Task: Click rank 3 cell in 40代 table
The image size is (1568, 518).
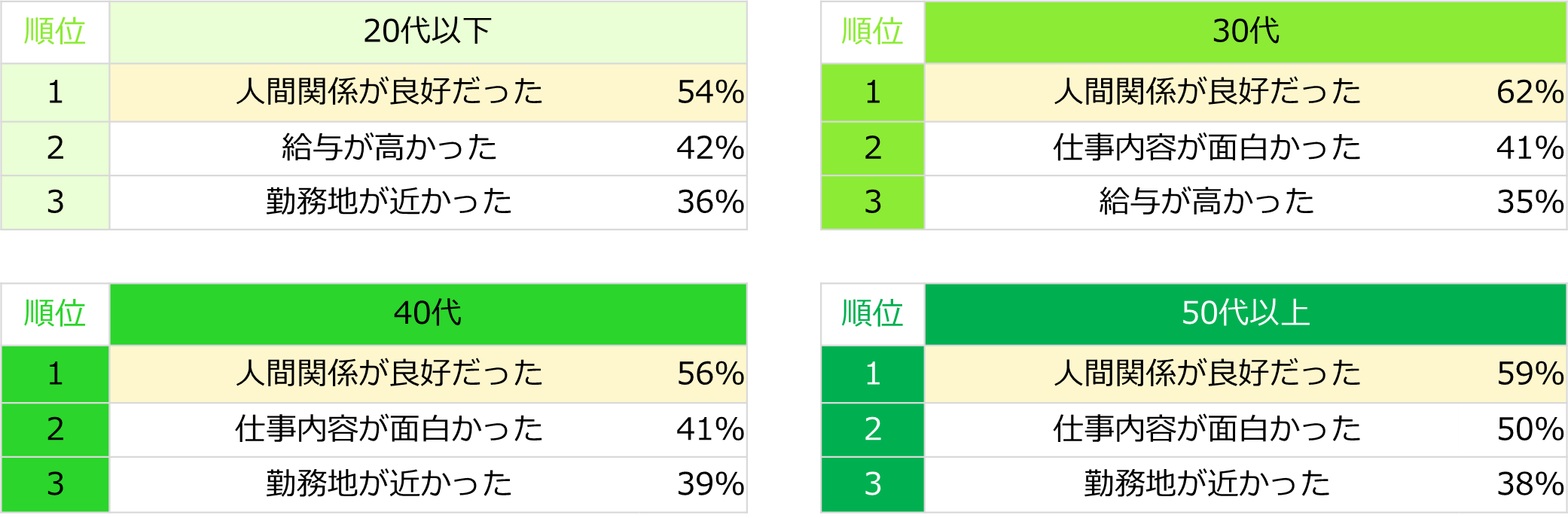Action: tap(55, 483)
